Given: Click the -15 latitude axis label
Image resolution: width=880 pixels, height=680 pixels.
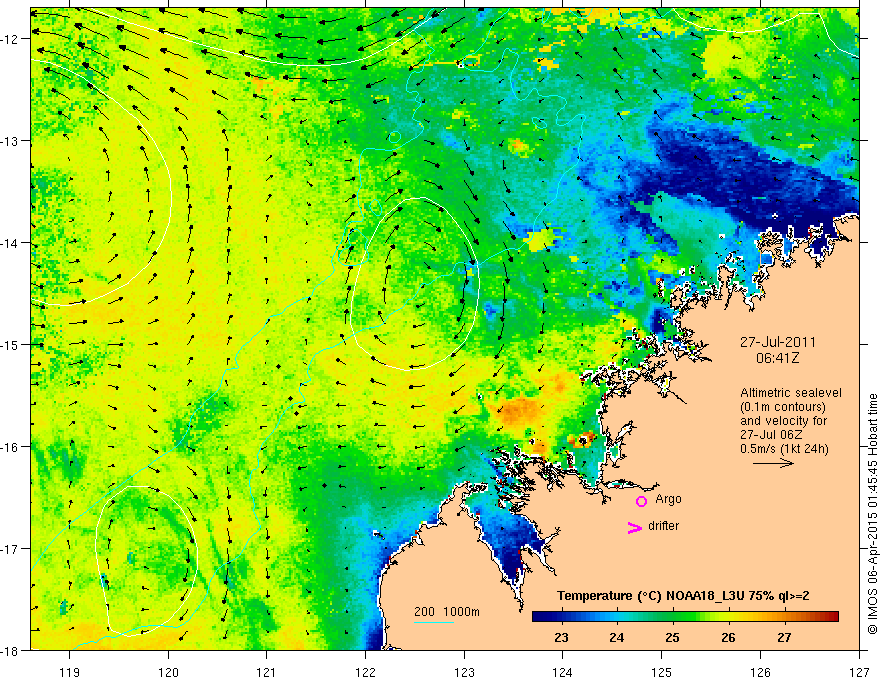Looking at the screenshot, I should click(x=10, y=344).
